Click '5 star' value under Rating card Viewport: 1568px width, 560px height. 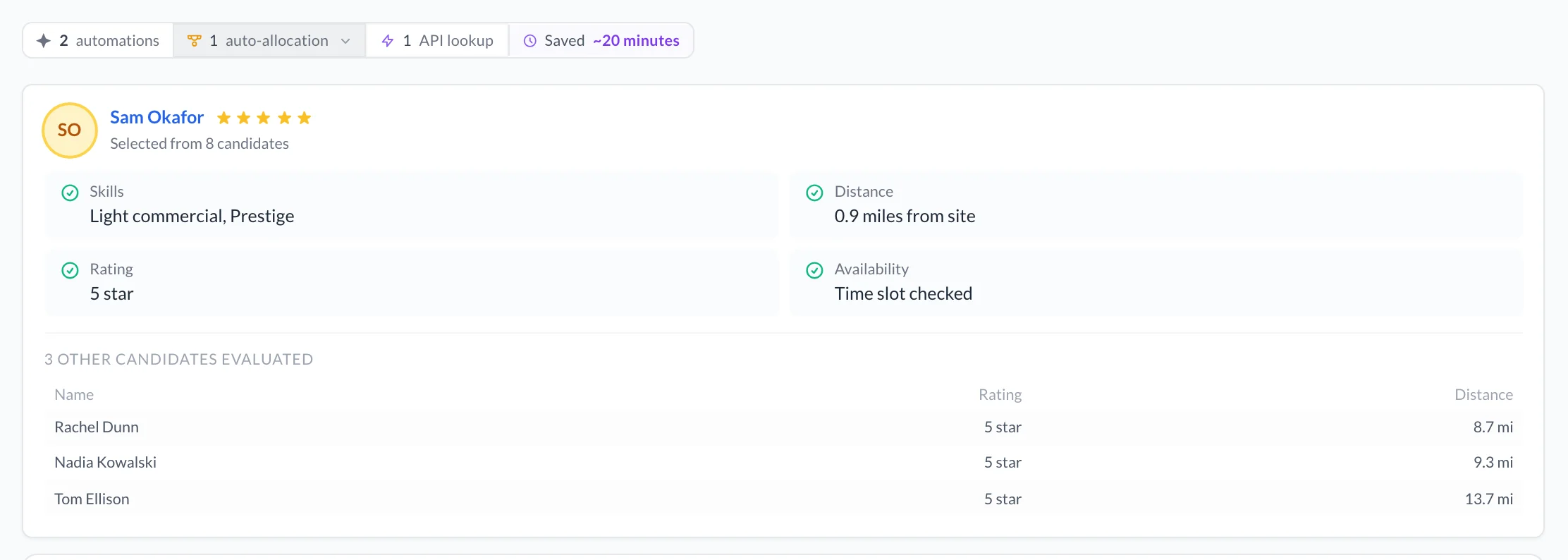111,293
